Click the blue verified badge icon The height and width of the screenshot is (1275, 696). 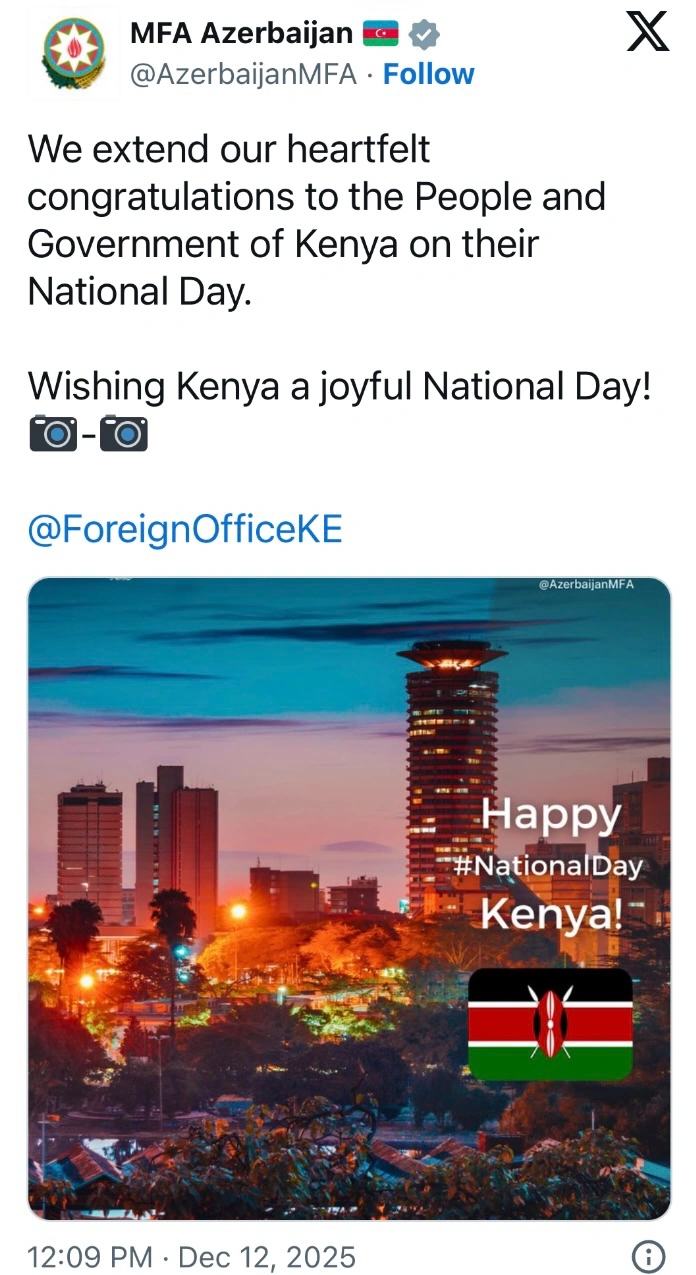[426, 34]
